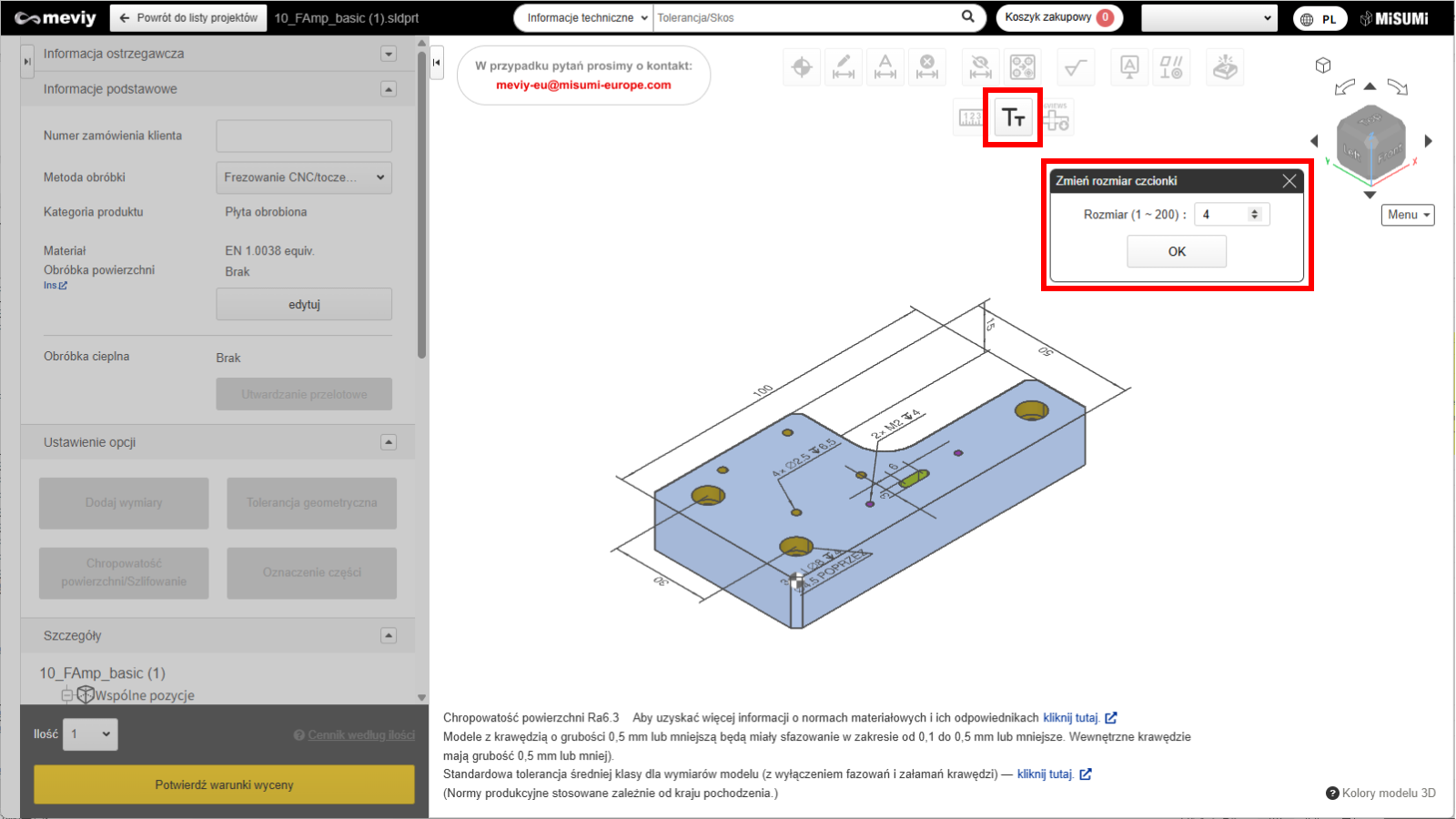1456x819 pixels.
Task: Click the Potwierdź warunki wyceny button
Action: 224,784
